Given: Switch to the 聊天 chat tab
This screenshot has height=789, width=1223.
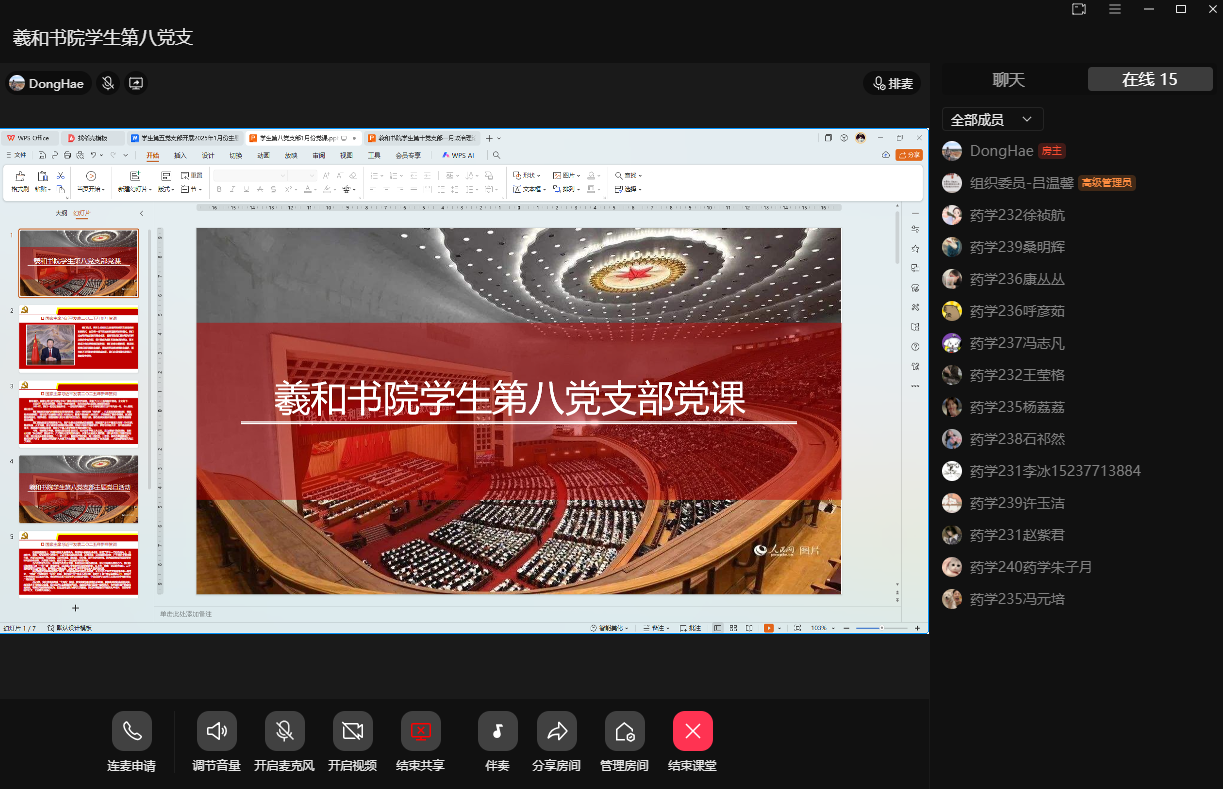Looking at the screenshot, I should pyautogui.click(x=1008, y=80).
